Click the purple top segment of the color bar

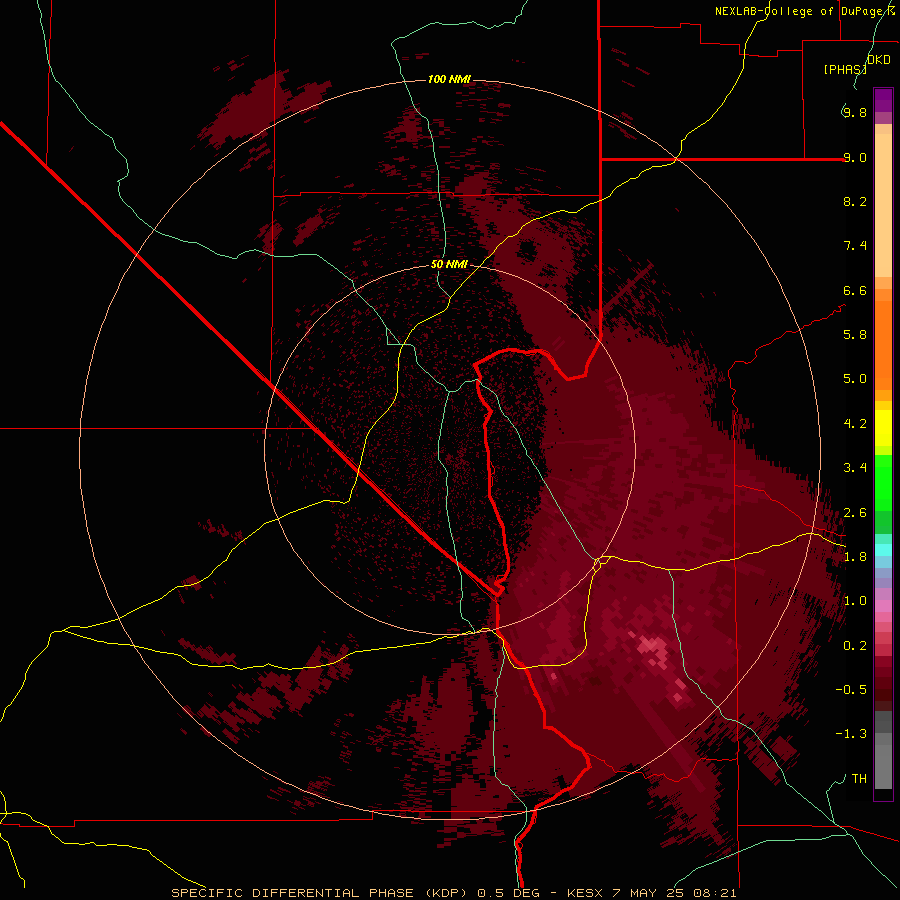(883, 100)
